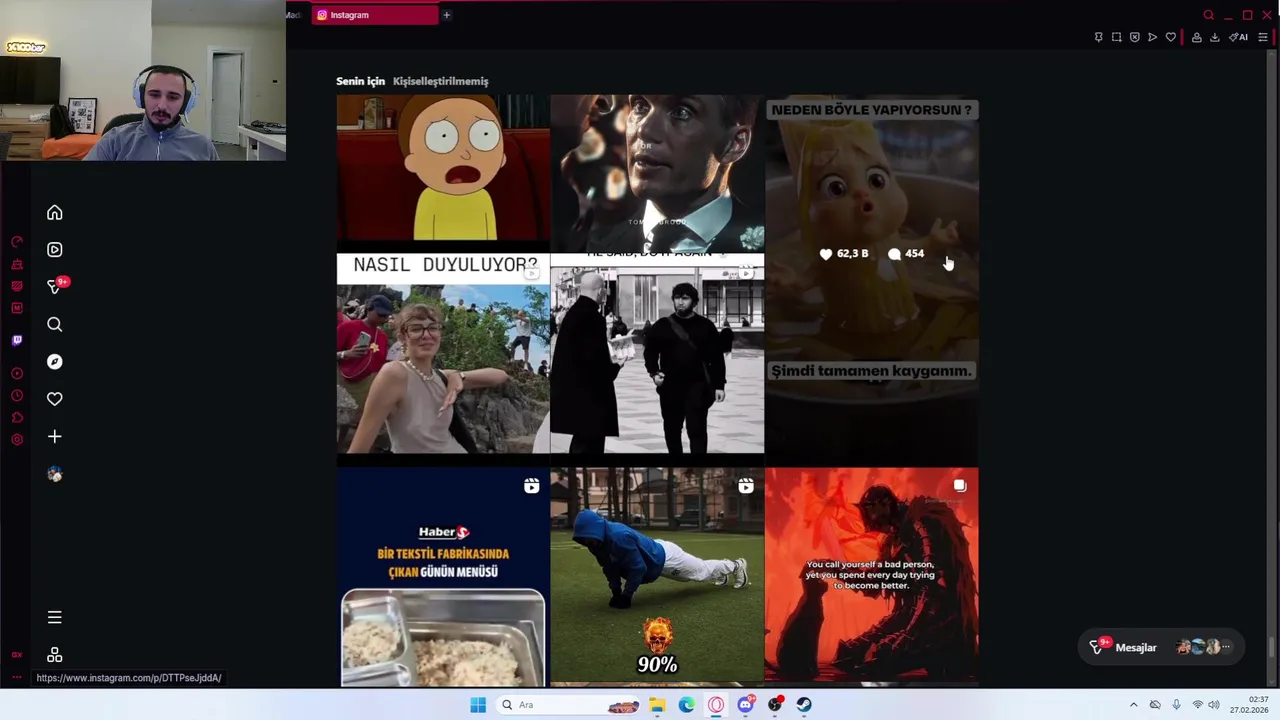
Task: Open the red samurai quote post
Action: [x=872, y=577]
